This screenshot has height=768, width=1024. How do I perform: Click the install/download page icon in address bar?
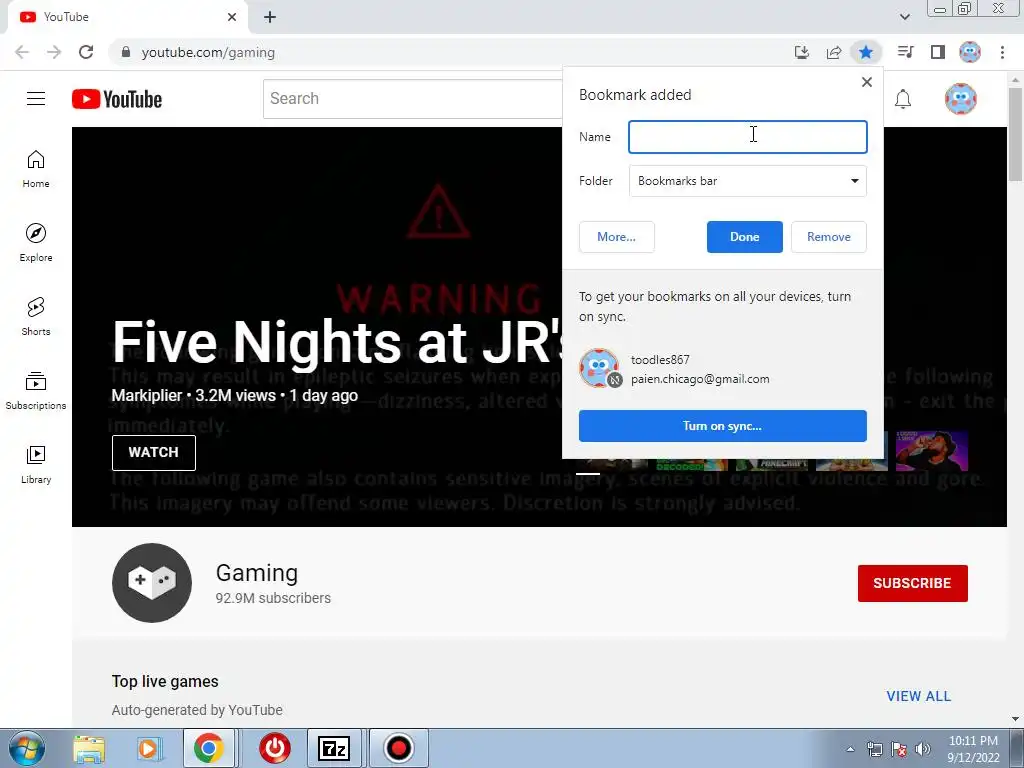click(802, 52)
